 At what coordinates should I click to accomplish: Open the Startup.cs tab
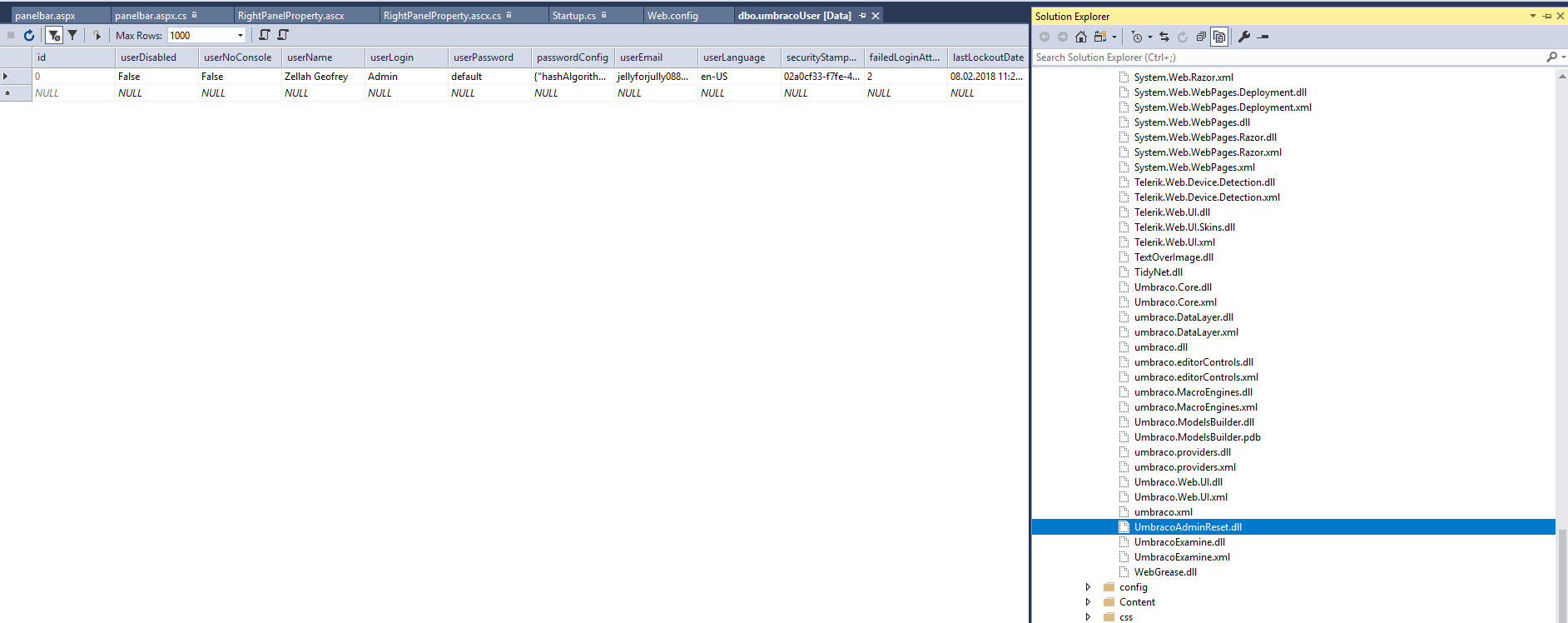573,16
